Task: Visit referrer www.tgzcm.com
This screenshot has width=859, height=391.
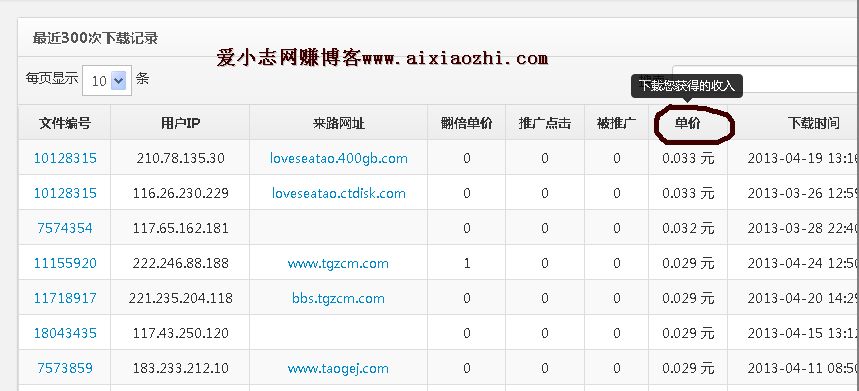Action: tap(338, 263)
